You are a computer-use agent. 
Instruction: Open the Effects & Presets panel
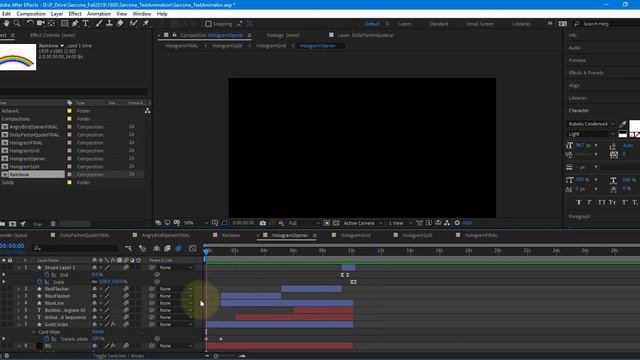coord(586,73)
